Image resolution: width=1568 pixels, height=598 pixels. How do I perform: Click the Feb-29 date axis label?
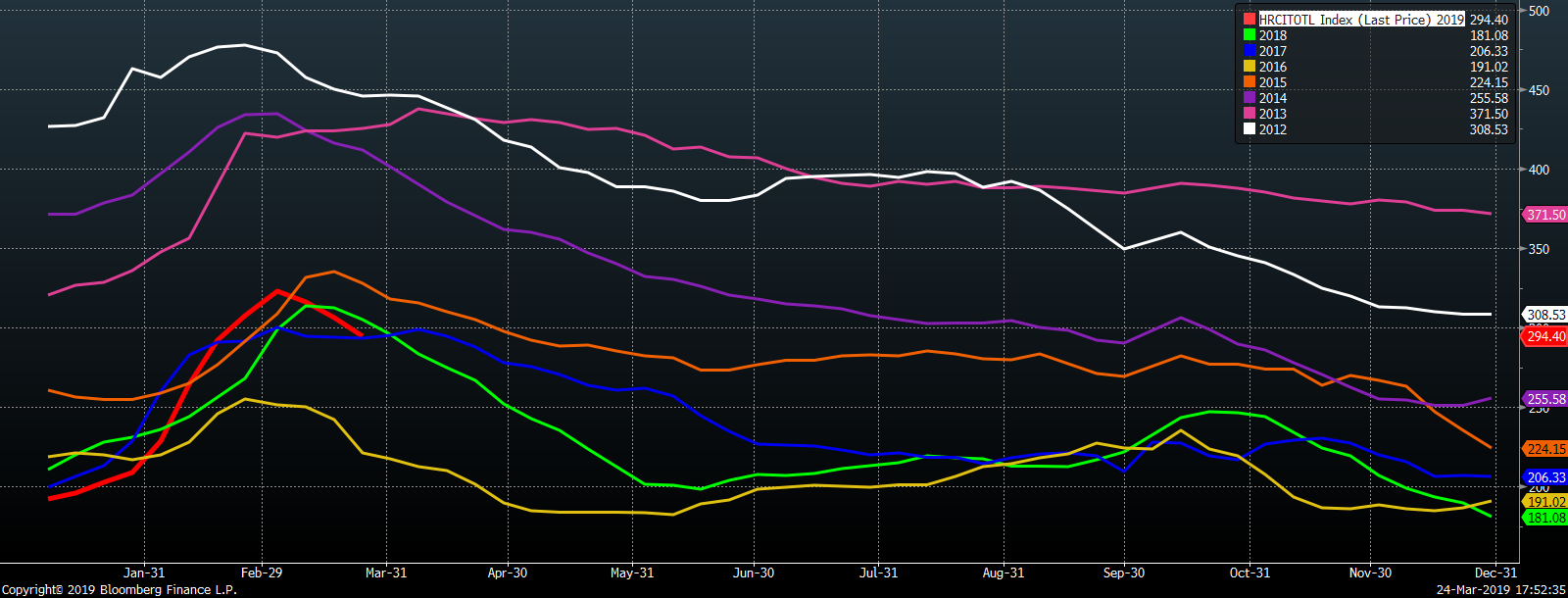click(262, 573)
